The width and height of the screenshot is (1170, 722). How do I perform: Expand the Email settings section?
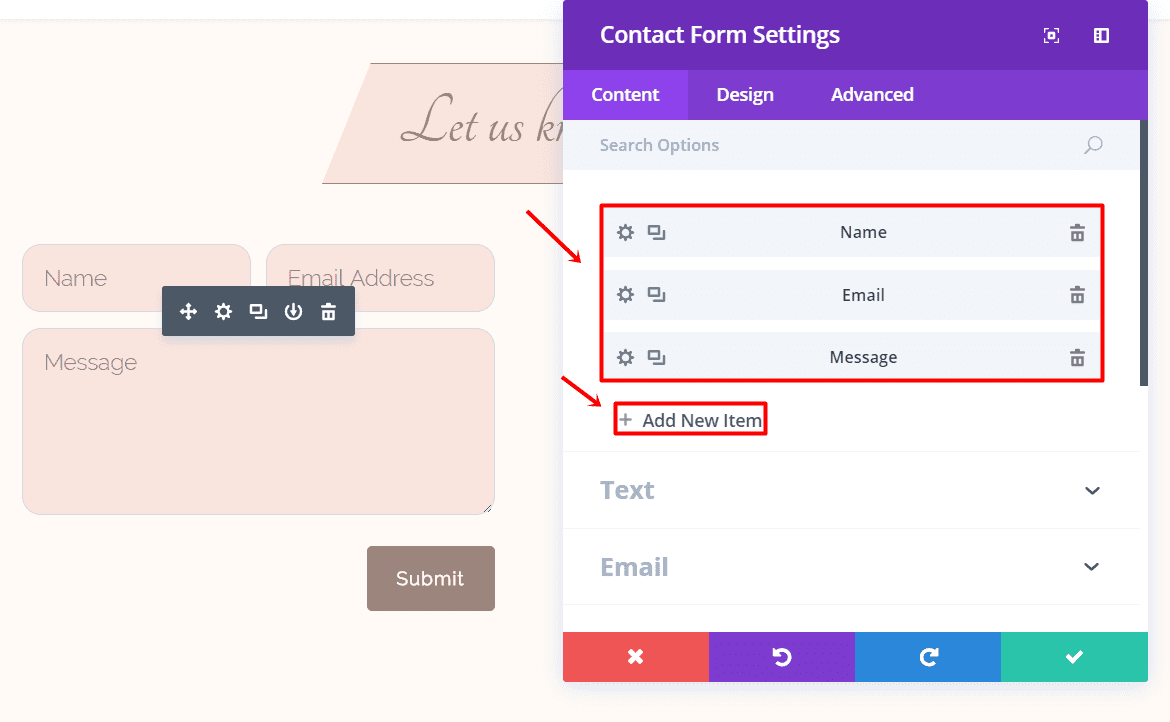1092,567
